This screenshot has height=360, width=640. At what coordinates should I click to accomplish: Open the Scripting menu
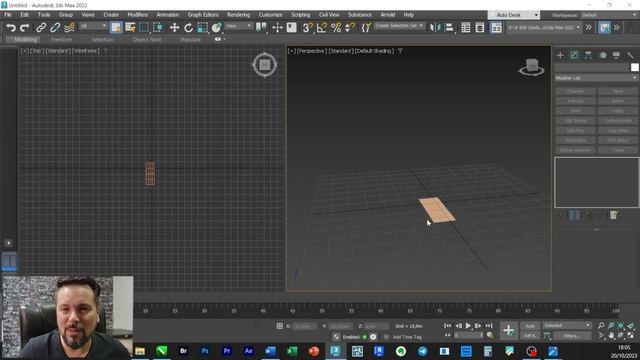coord(300,15)
